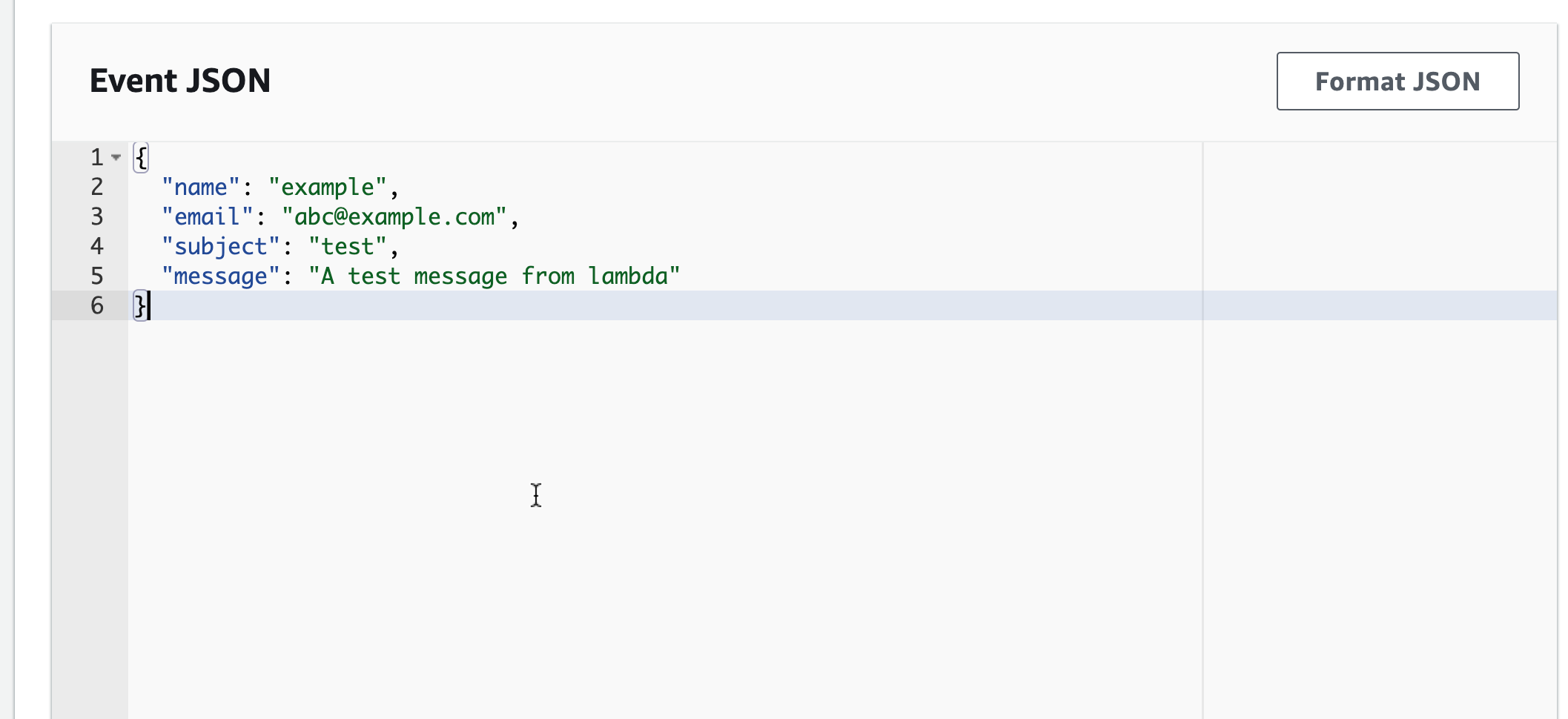Select line number 3 in the gutter

(97, 216)
